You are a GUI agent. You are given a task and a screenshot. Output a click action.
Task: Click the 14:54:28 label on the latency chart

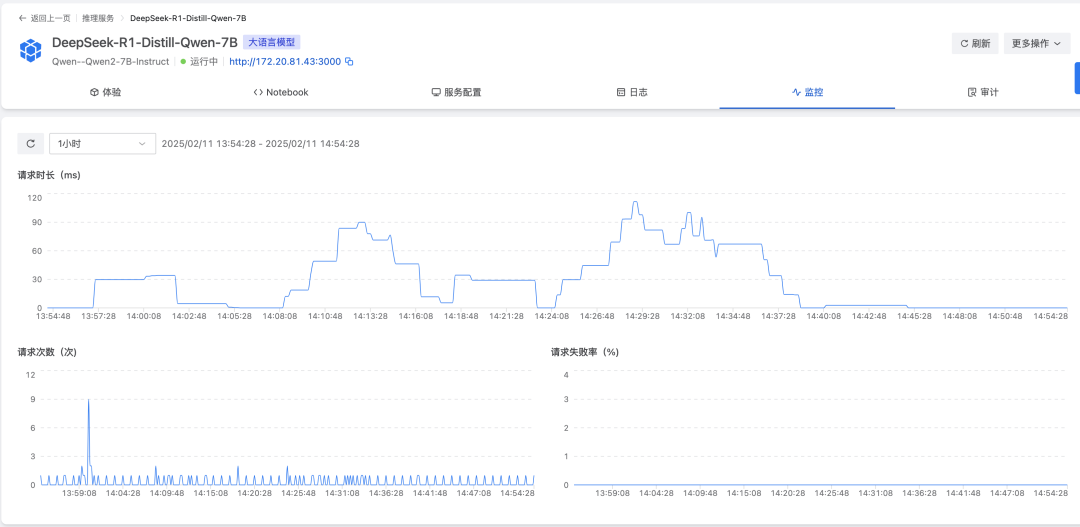click(1050, 316)
